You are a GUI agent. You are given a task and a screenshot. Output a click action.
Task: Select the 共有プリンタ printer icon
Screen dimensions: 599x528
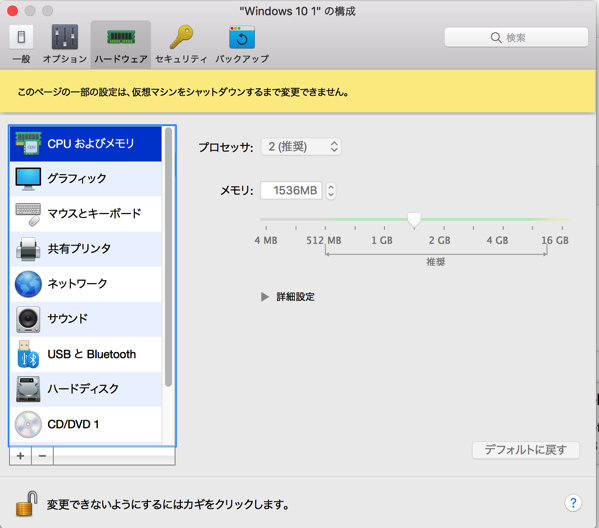coord(28,249)
